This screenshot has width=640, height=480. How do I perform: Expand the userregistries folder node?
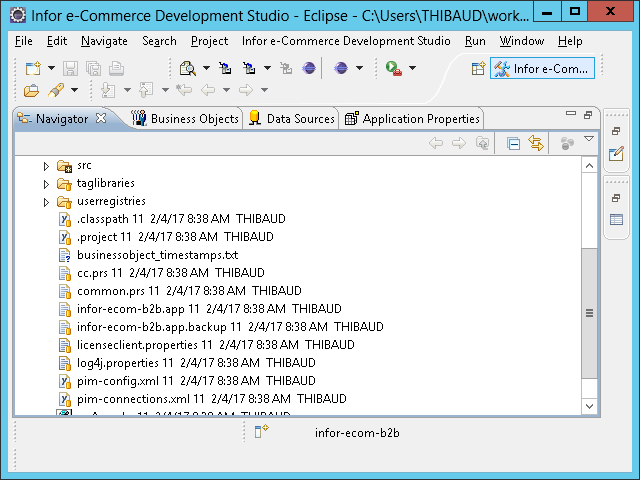point(46,202)
